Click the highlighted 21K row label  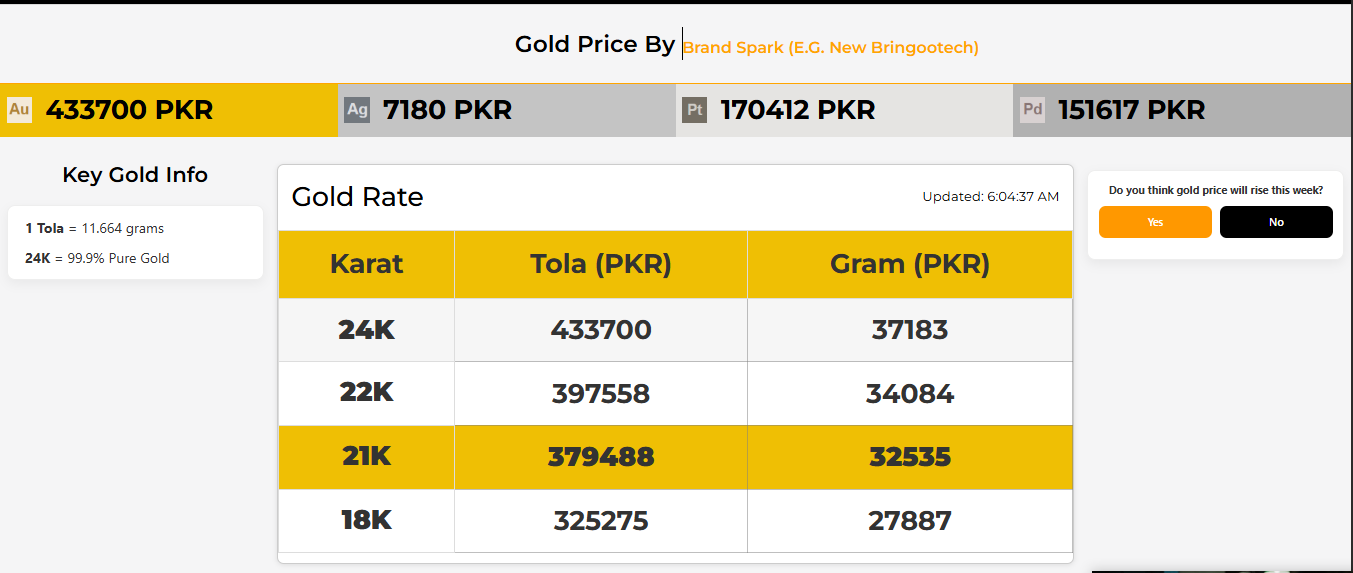point(366,457)
